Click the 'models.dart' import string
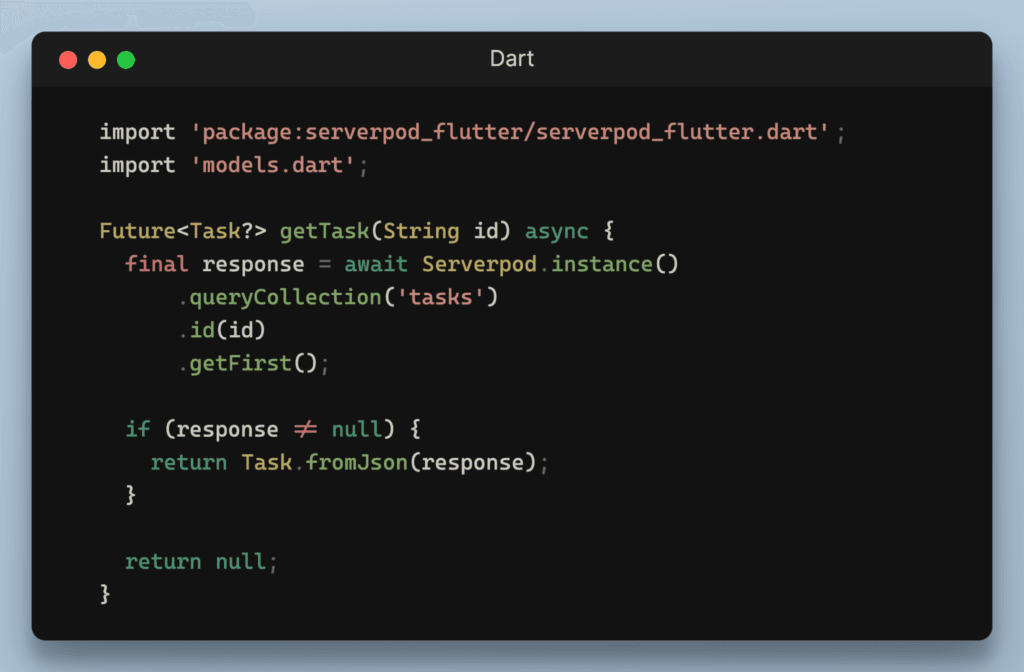The height and width of the screenshot is (672, 1024). (x=273, y=165)
